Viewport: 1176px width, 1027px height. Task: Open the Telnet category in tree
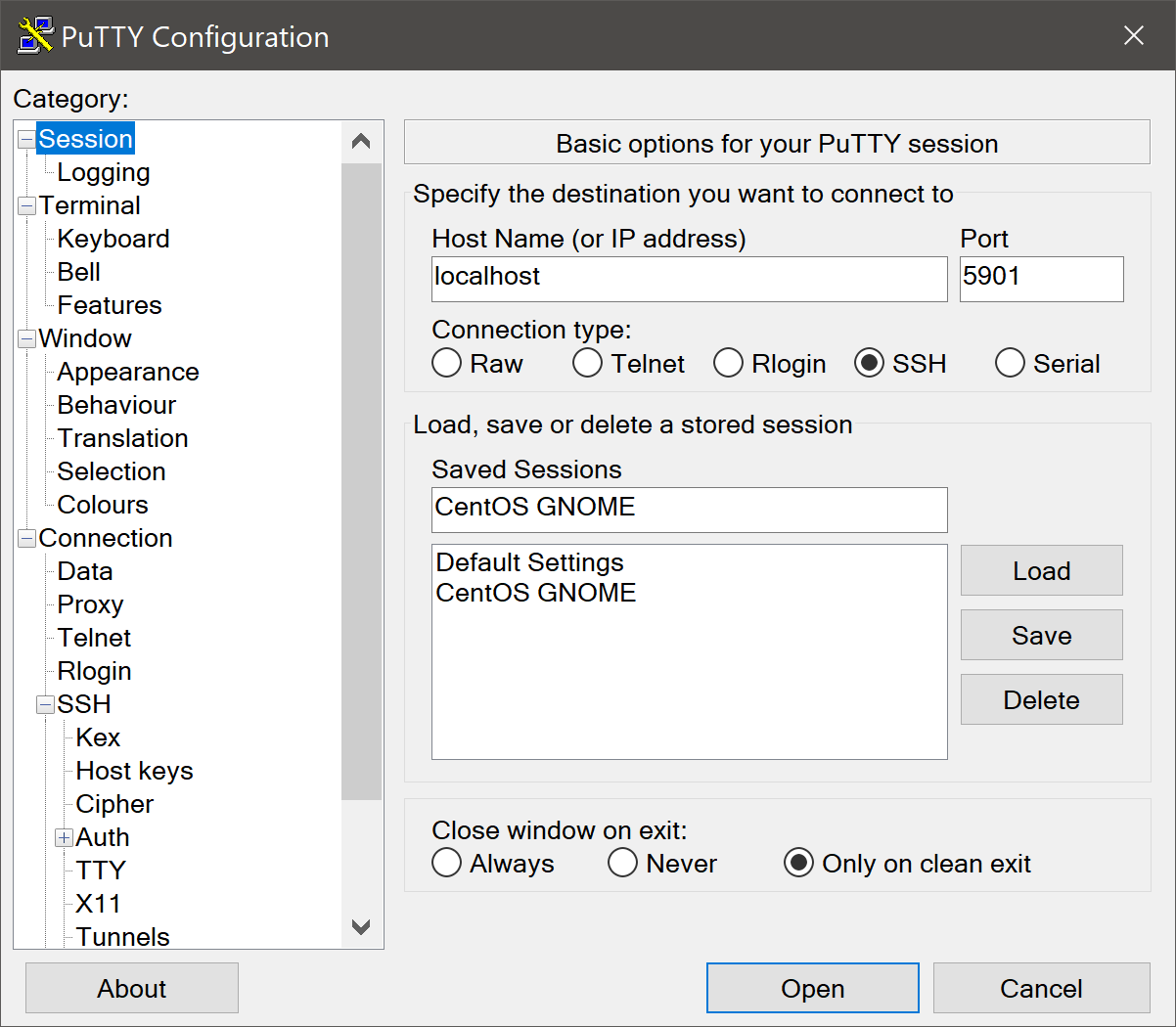click(94, 638)
